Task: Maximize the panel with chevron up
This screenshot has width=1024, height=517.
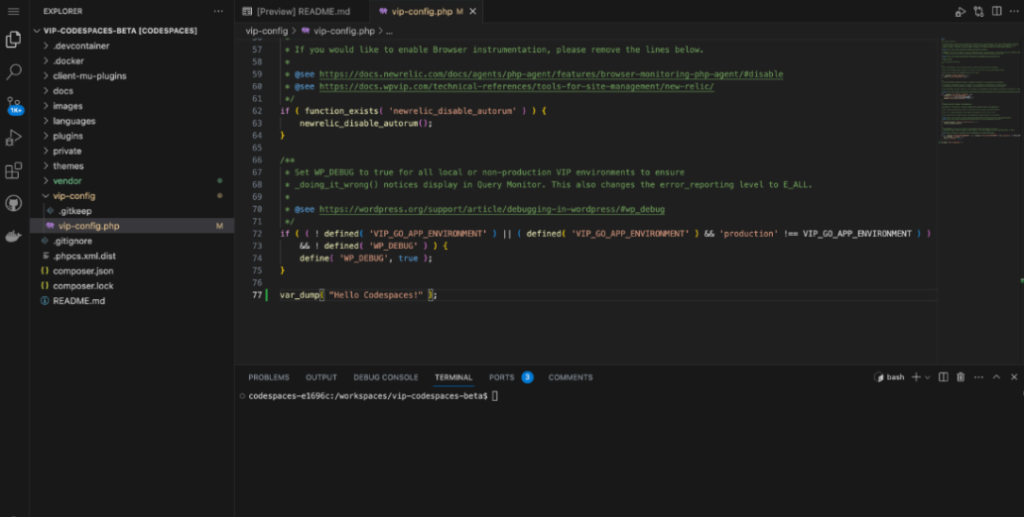Action: [x=997, y=377]
